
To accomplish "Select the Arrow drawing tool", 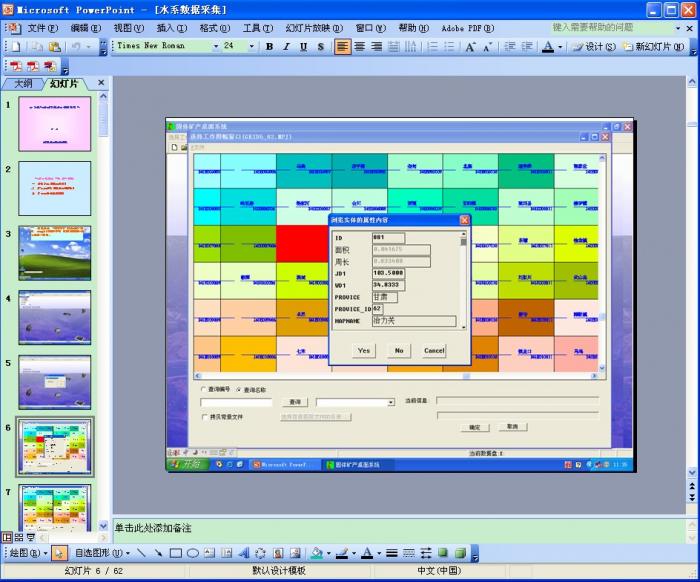I will point(158,553).
